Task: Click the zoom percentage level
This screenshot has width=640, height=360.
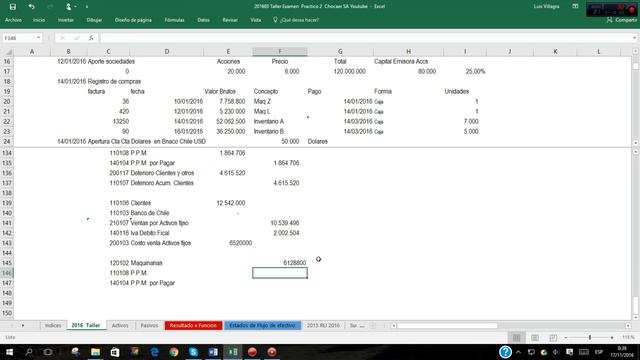Action: point(628,338)
